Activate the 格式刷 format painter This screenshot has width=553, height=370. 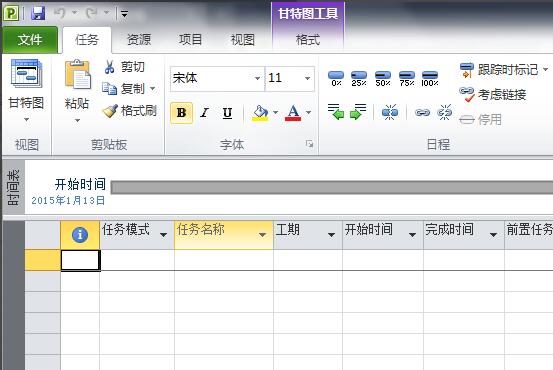click(x=130, y=111)
